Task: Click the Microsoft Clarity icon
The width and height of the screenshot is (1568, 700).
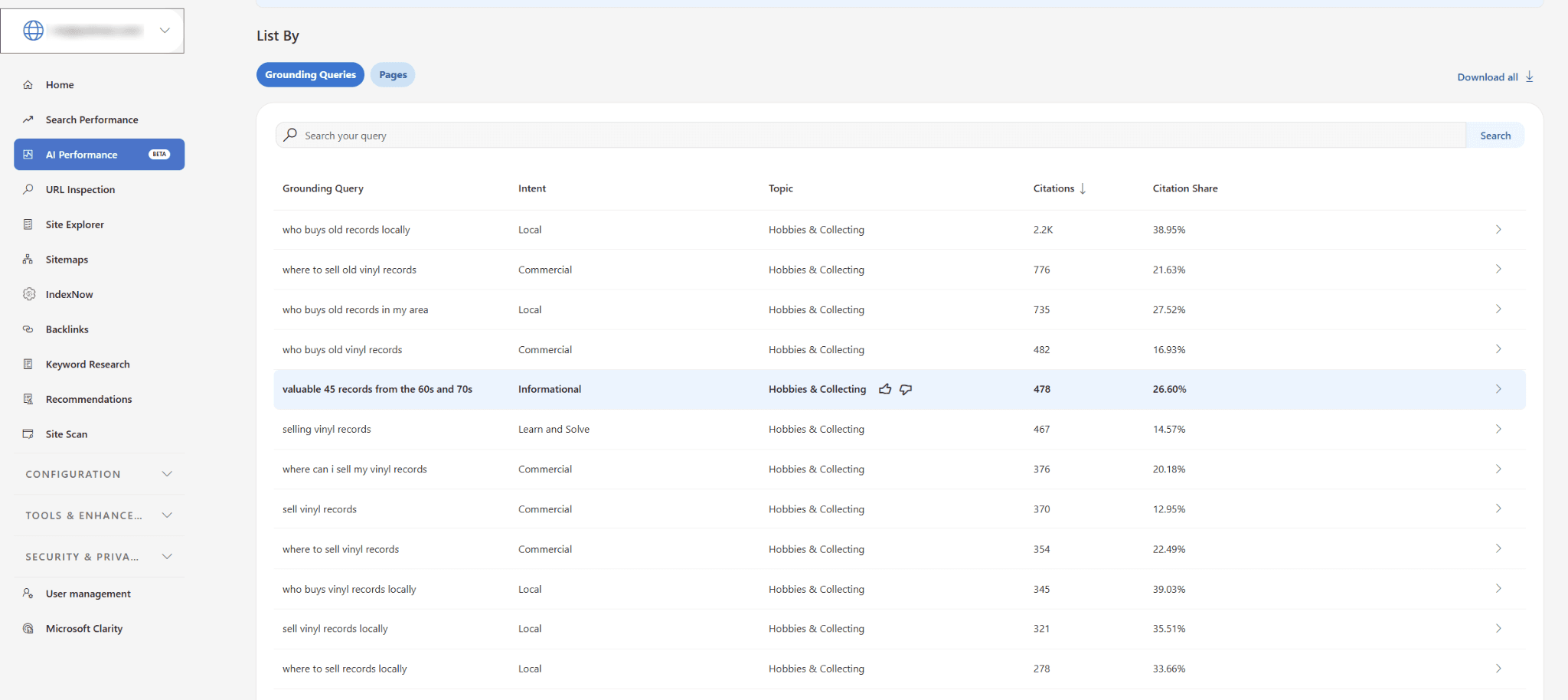Action: pos(28,629)
